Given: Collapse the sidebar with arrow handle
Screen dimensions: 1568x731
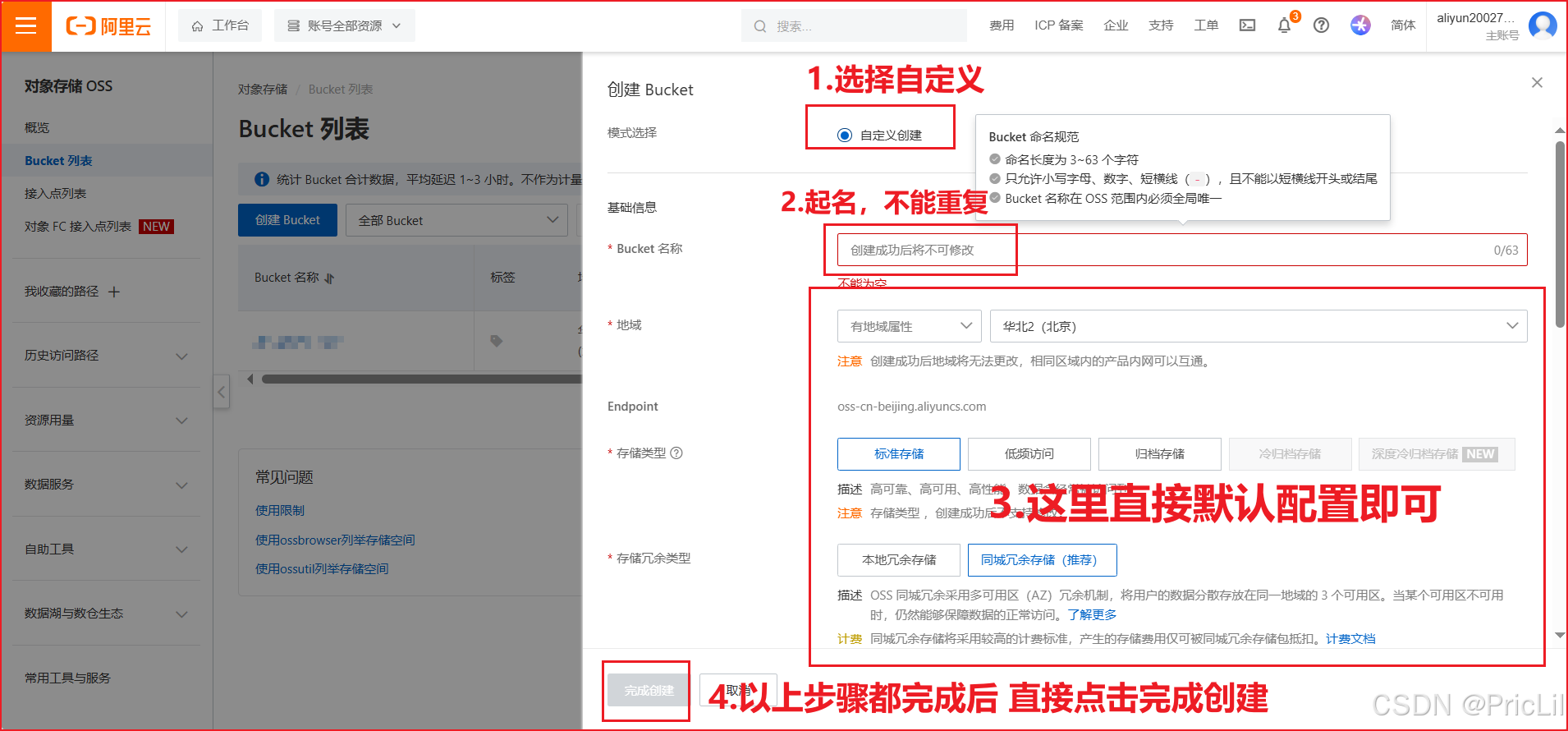Looking at the screenshot, I should coord(221,392).
